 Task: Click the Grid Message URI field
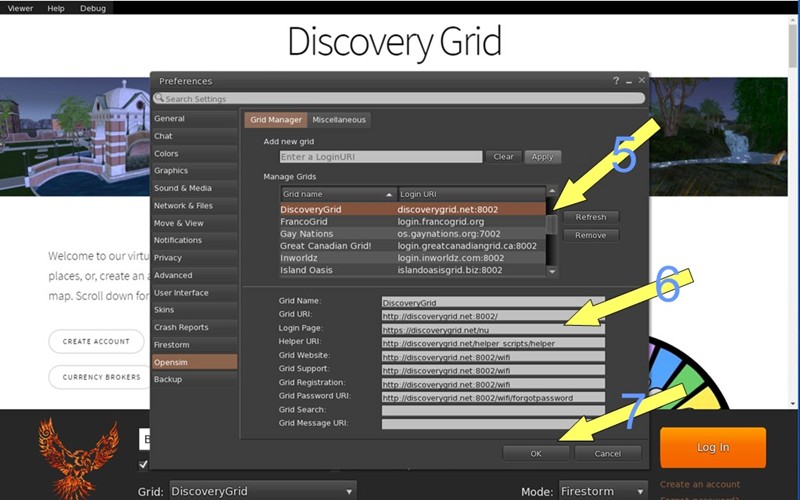pos(493,424)
